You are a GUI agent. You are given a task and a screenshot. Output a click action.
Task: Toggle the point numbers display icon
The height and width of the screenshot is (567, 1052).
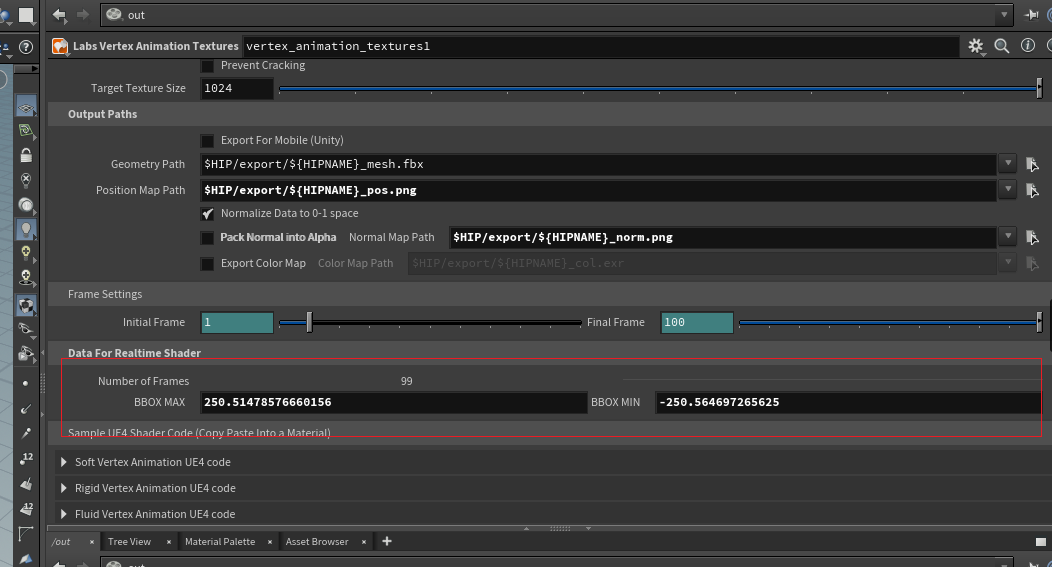(x=26, y=459)
